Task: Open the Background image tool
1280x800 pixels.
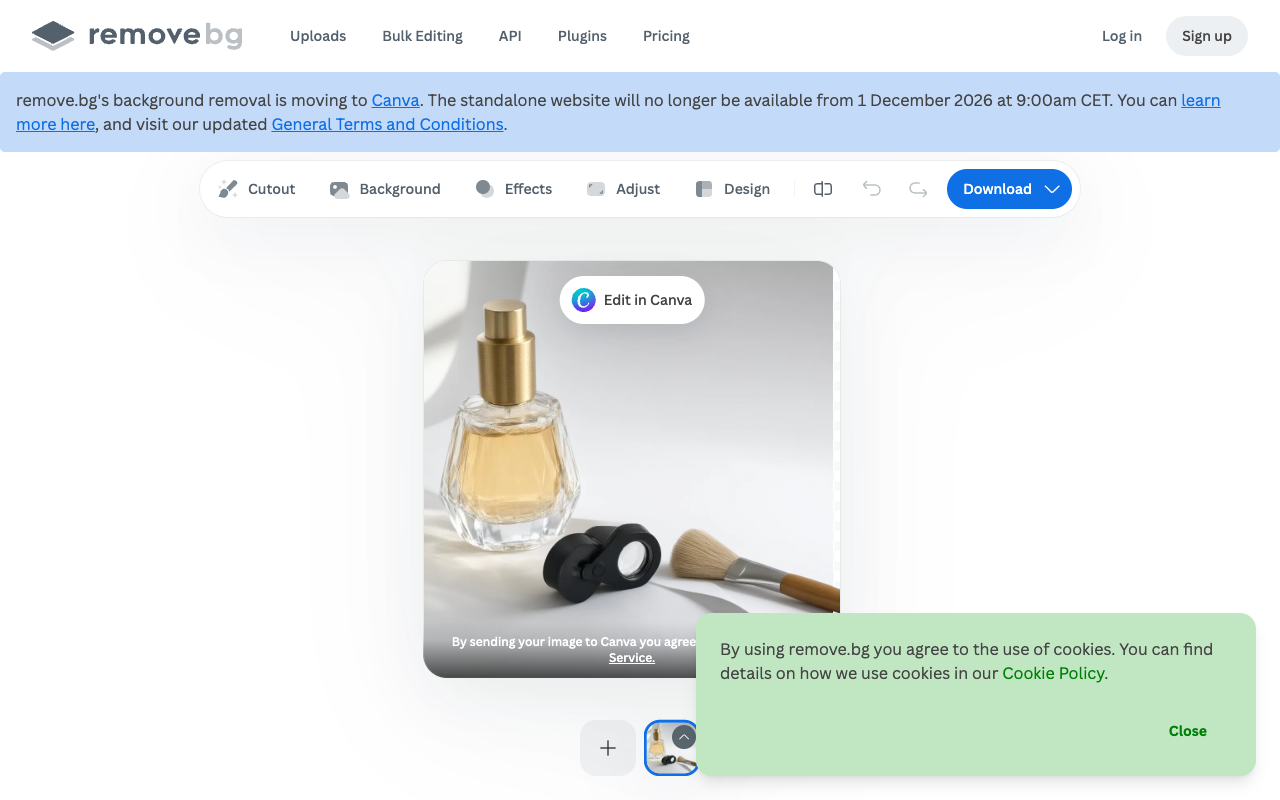Action: 385,189
